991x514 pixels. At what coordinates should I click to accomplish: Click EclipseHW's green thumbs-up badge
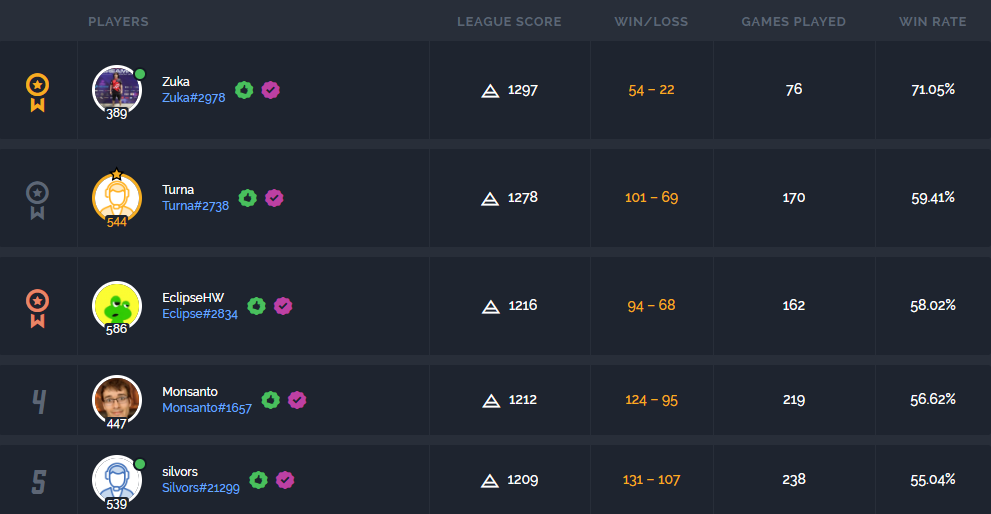[256, 306]
